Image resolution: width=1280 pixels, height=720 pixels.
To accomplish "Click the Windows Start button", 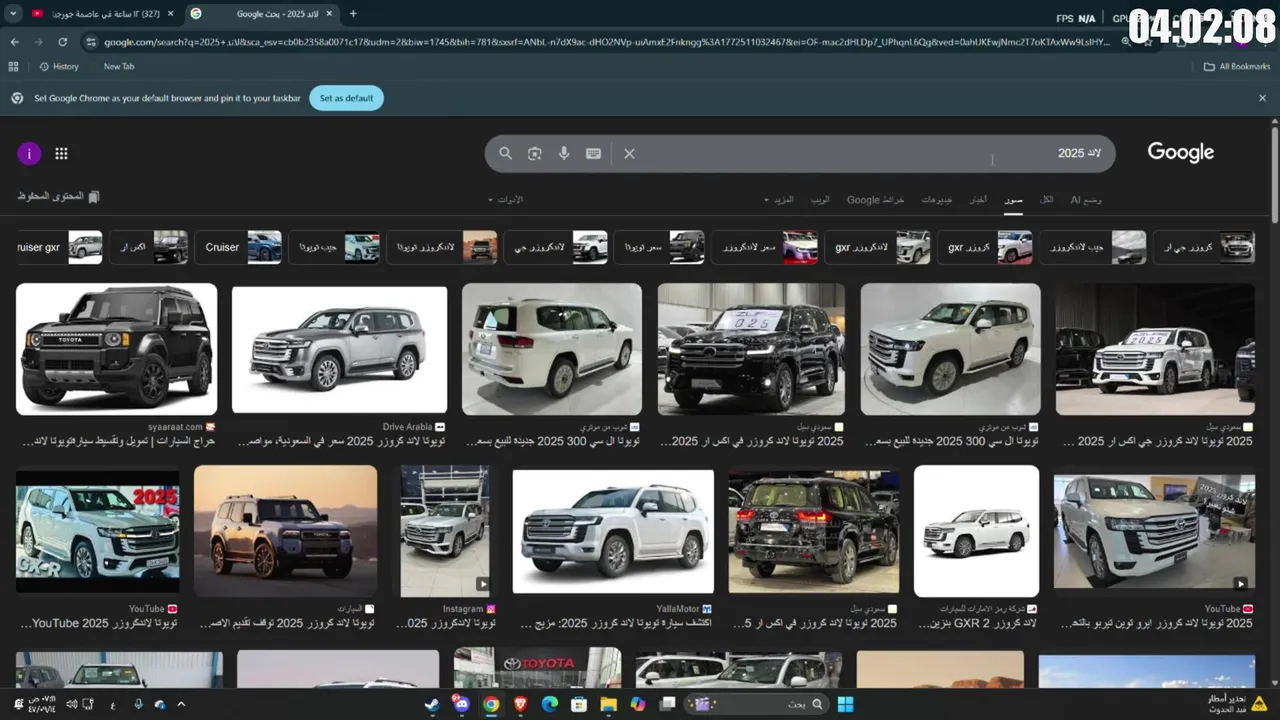I will pos(845,704).
